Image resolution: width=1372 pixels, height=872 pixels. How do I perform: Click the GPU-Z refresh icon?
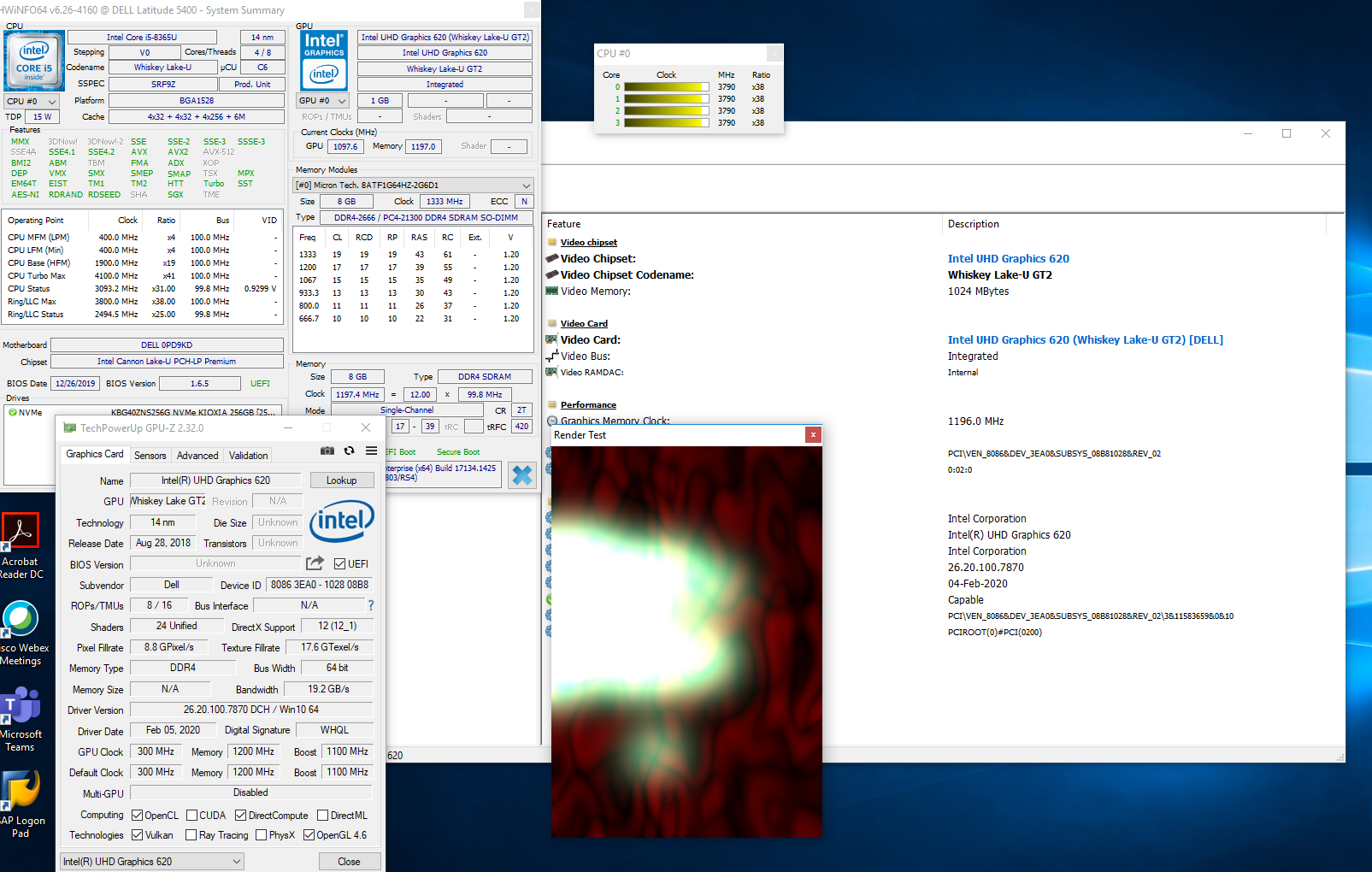tap(349, 451)
